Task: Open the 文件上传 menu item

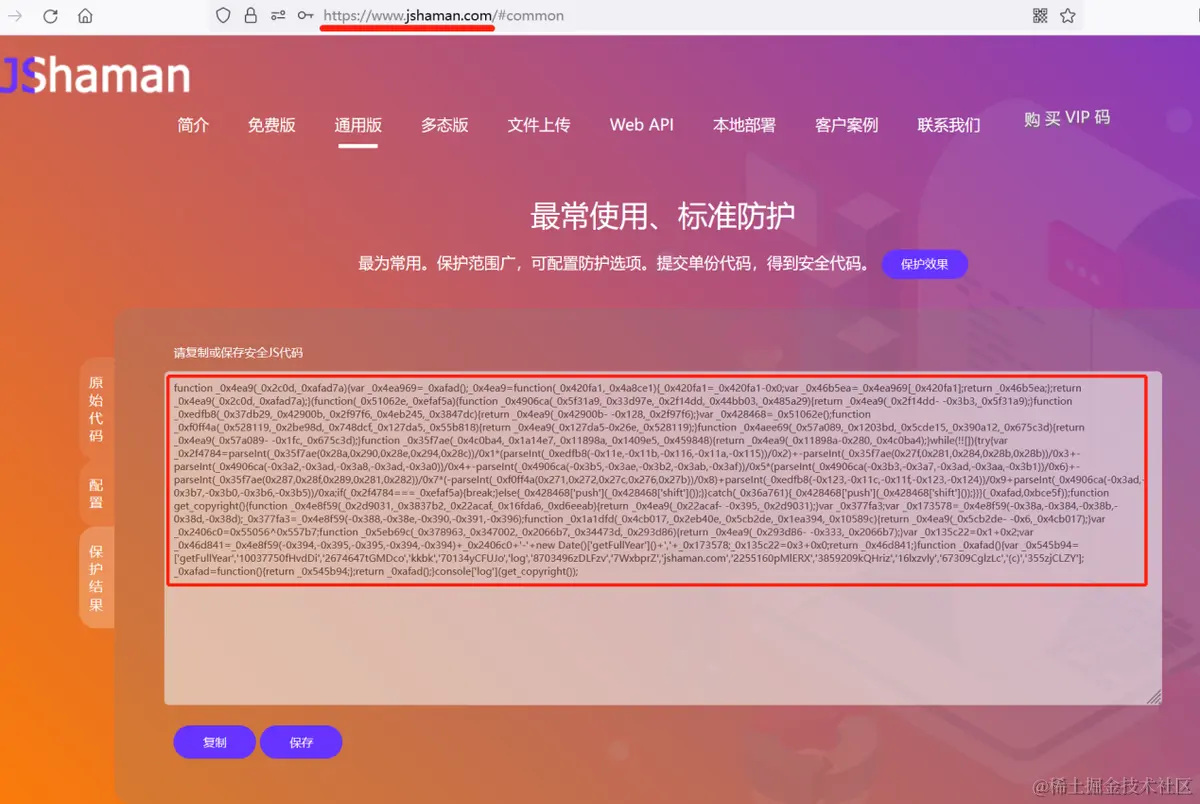Action: coord(539,125)
